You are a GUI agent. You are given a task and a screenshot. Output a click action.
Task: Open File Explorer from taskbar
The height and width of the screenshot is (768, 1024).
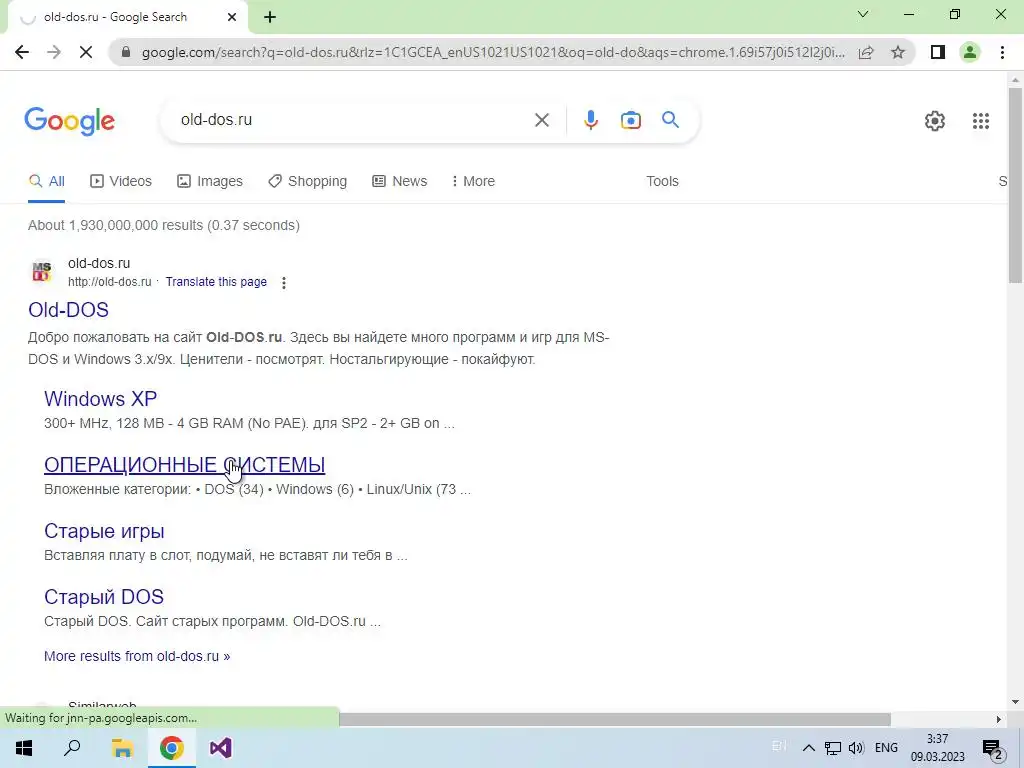(x=122, y=748)
